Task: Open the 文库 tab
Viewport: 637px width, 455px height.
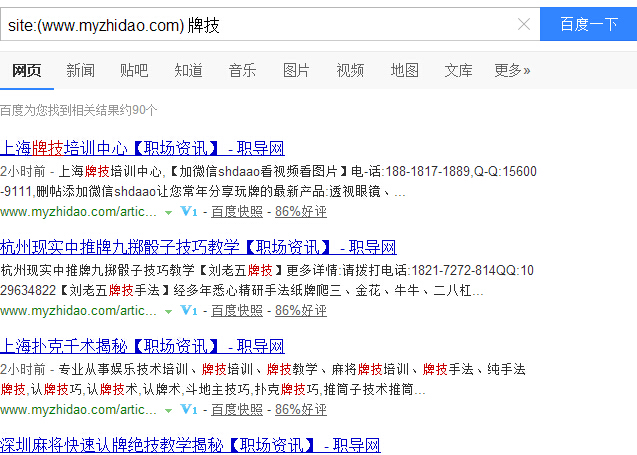Action: [x=458, y=70]
